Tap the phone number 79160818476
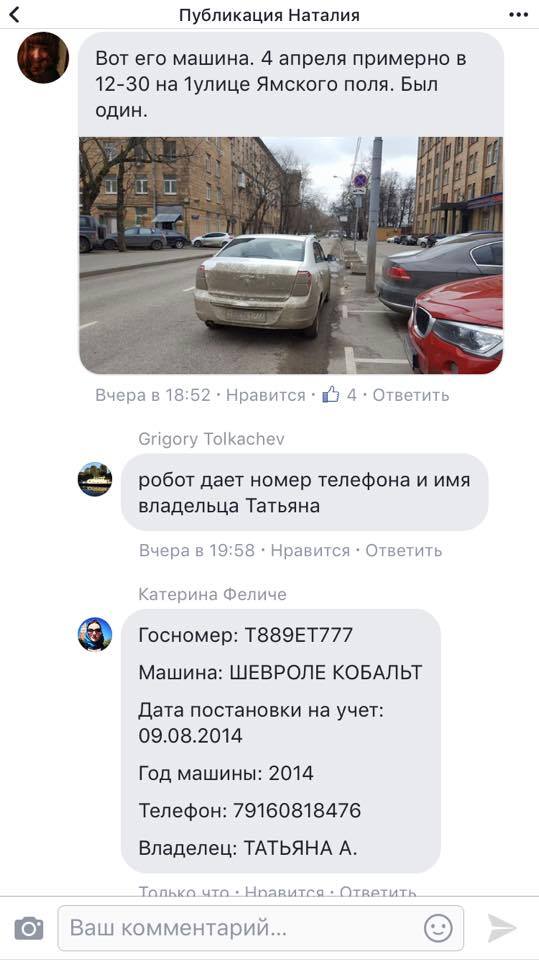 (297, 811)
